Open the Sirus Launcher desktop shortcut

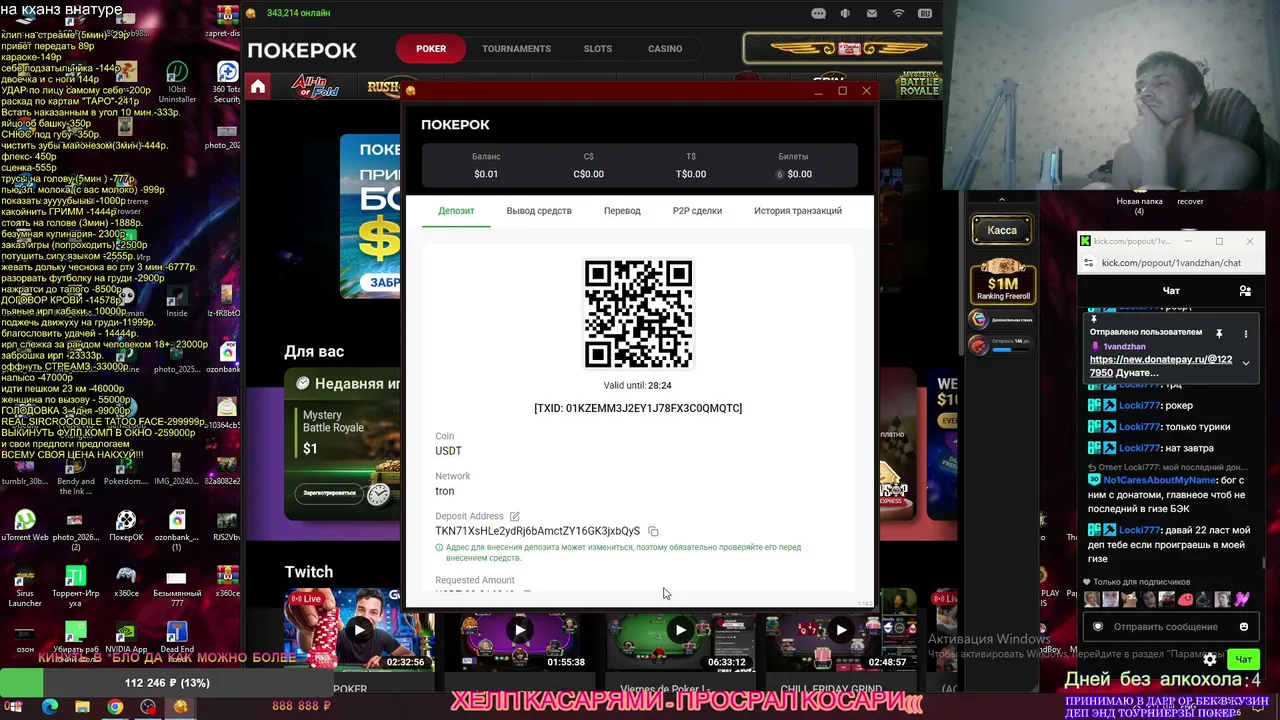coord(25,587)
